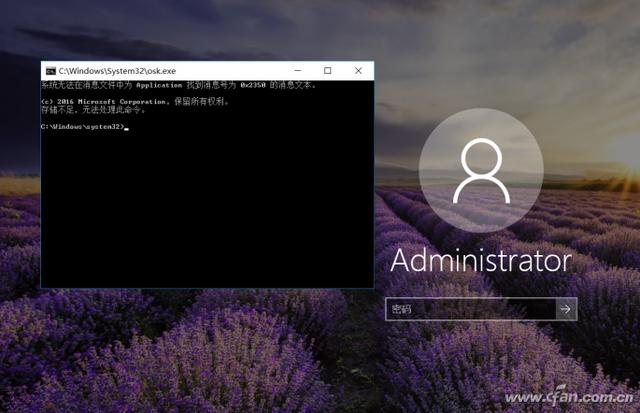Click the C:\Windows\system32> prompt line
Screen dimensions: 640x413
click(x=82, y=127)
